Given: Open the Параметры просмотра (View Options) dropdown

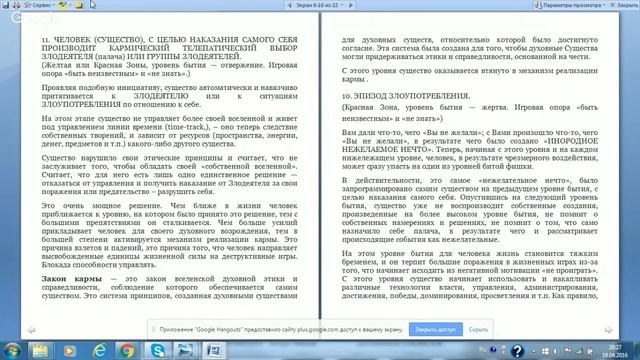Looking at the screenshot, I should [x=571, y=5].
